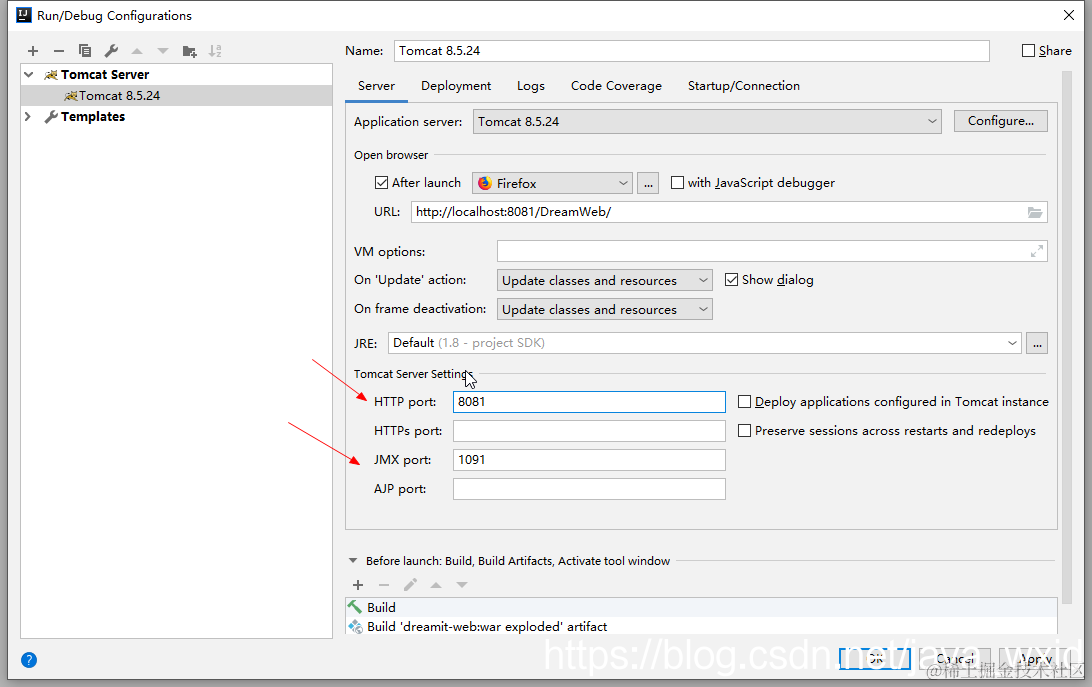The width and height of the screenshot is (1092, 687).
Task: Switch to Startup/Connection tab
Action: (744, 86)
